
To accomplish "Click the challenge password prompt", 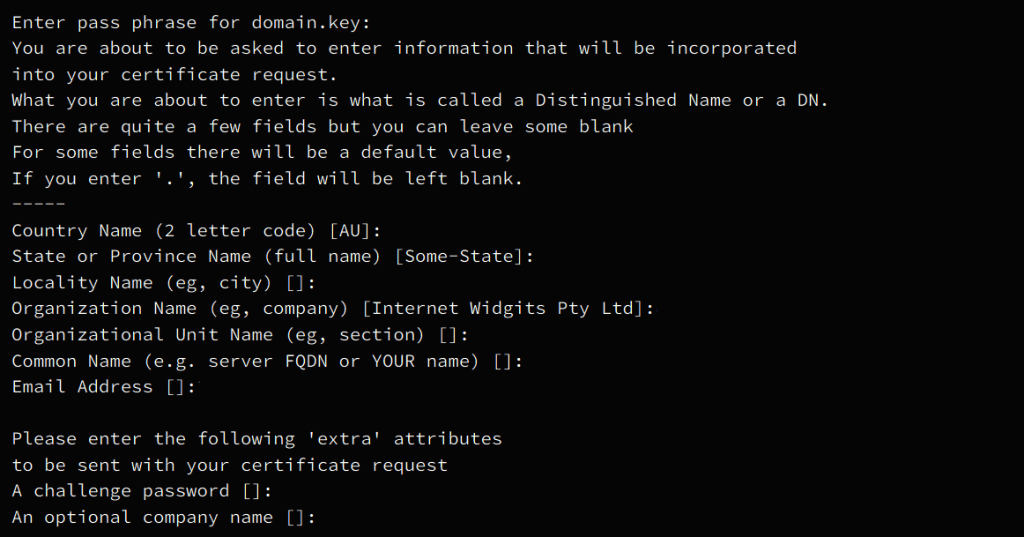I will (142, 491).
